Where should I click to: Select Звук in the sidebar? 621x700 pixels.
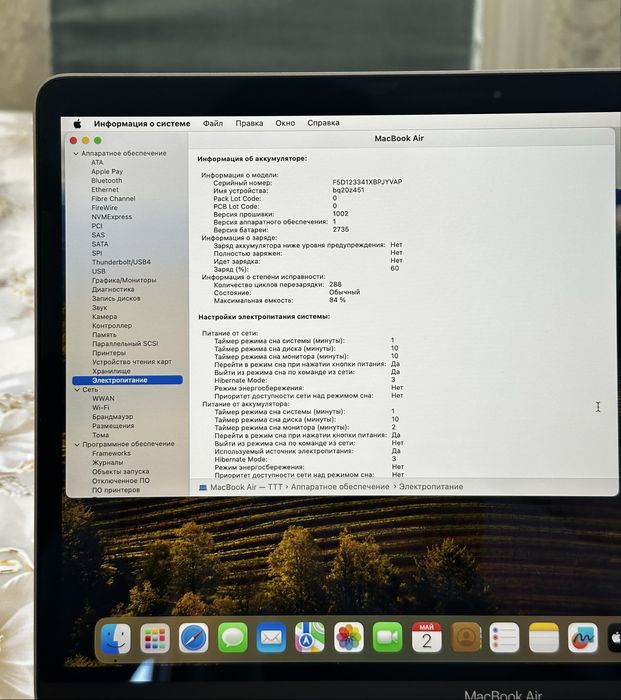pyautogui.click(x=100, y=307)
